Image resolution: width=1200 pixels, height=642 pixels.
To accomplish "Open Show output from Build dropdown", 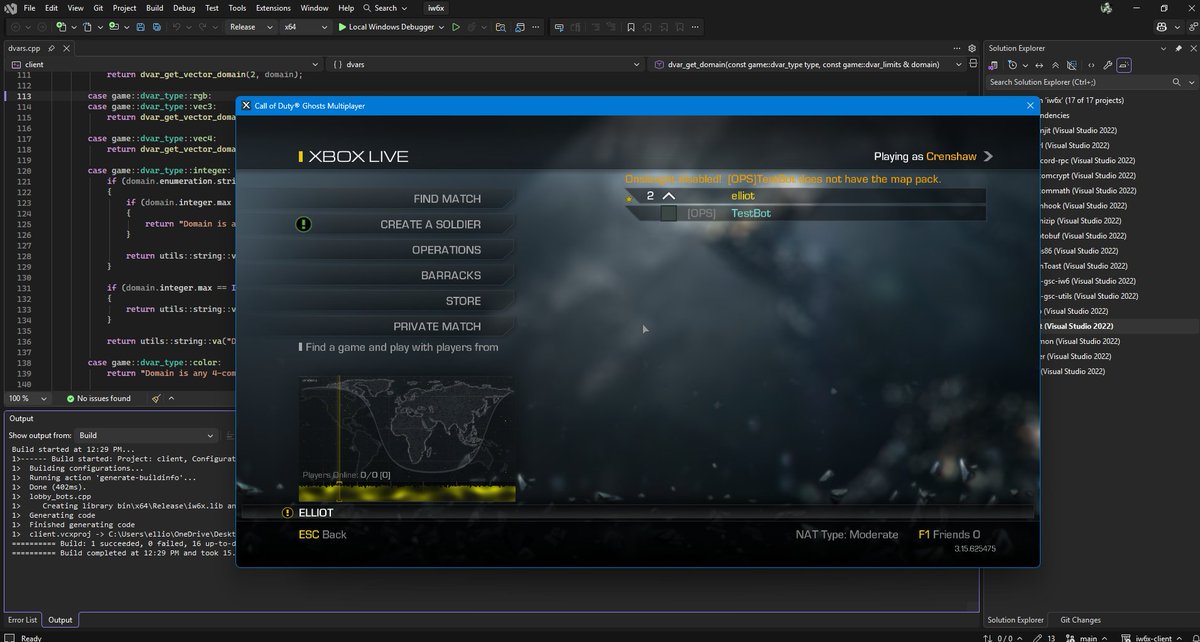I will (146, 435).
